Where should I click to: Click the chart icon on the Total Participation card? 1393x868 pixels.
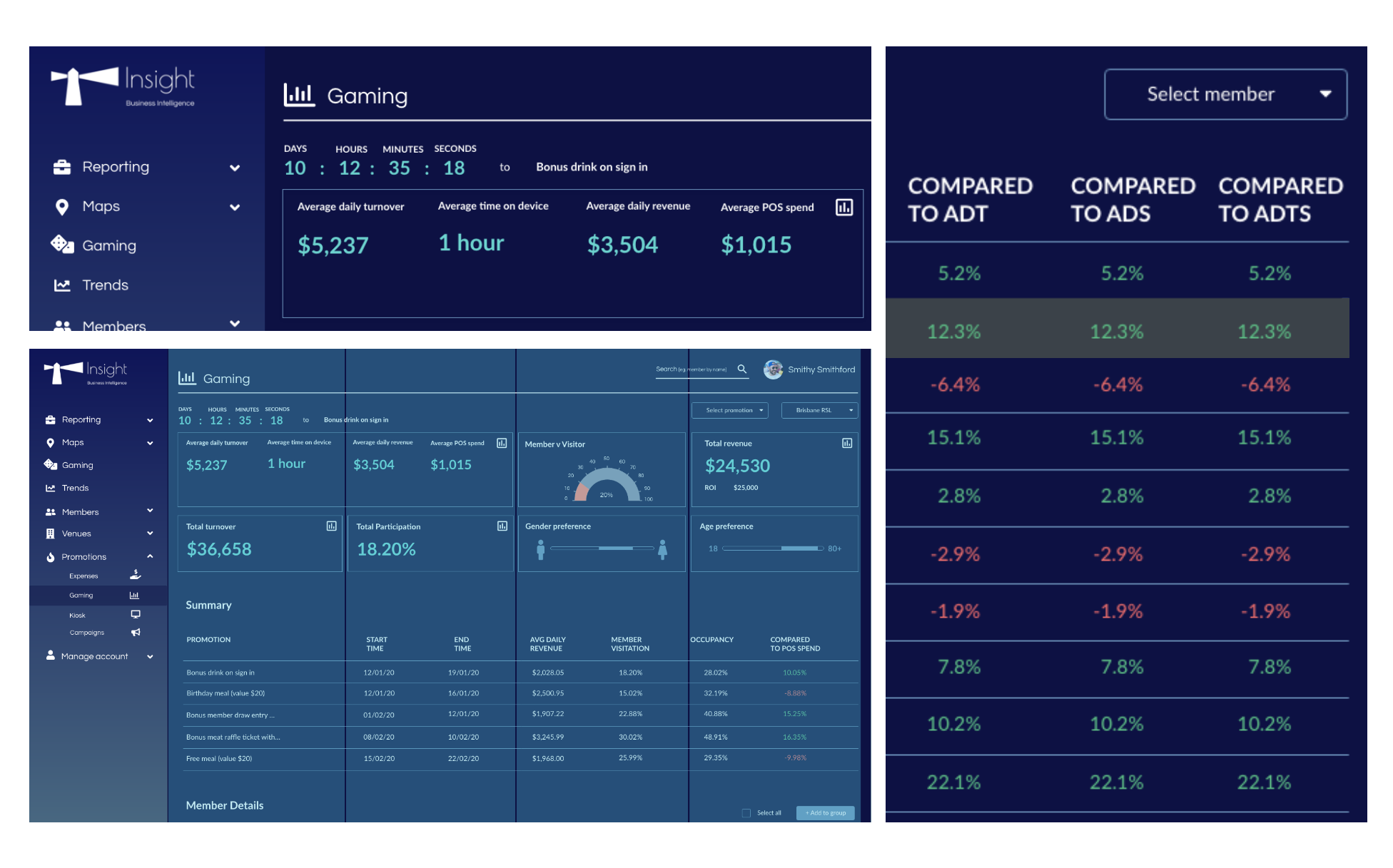point(502,526)
